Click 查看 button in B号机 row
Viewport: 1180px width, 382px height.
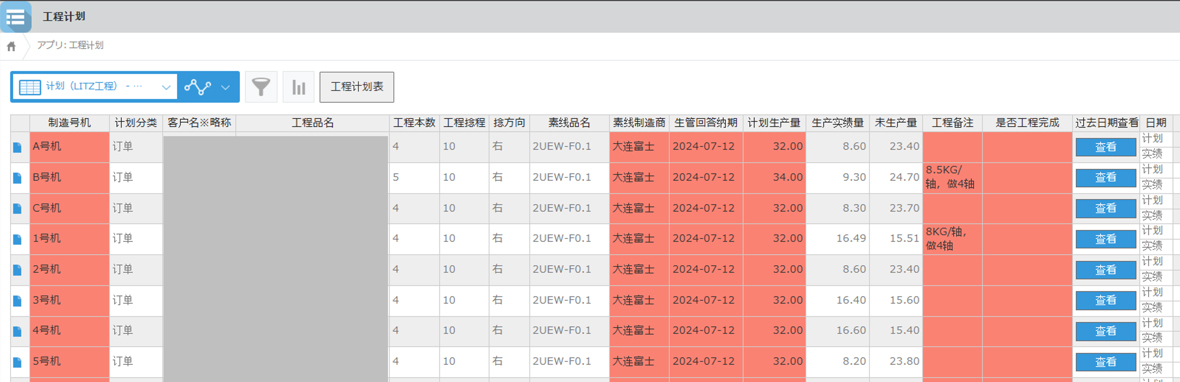pos(1105,177)
